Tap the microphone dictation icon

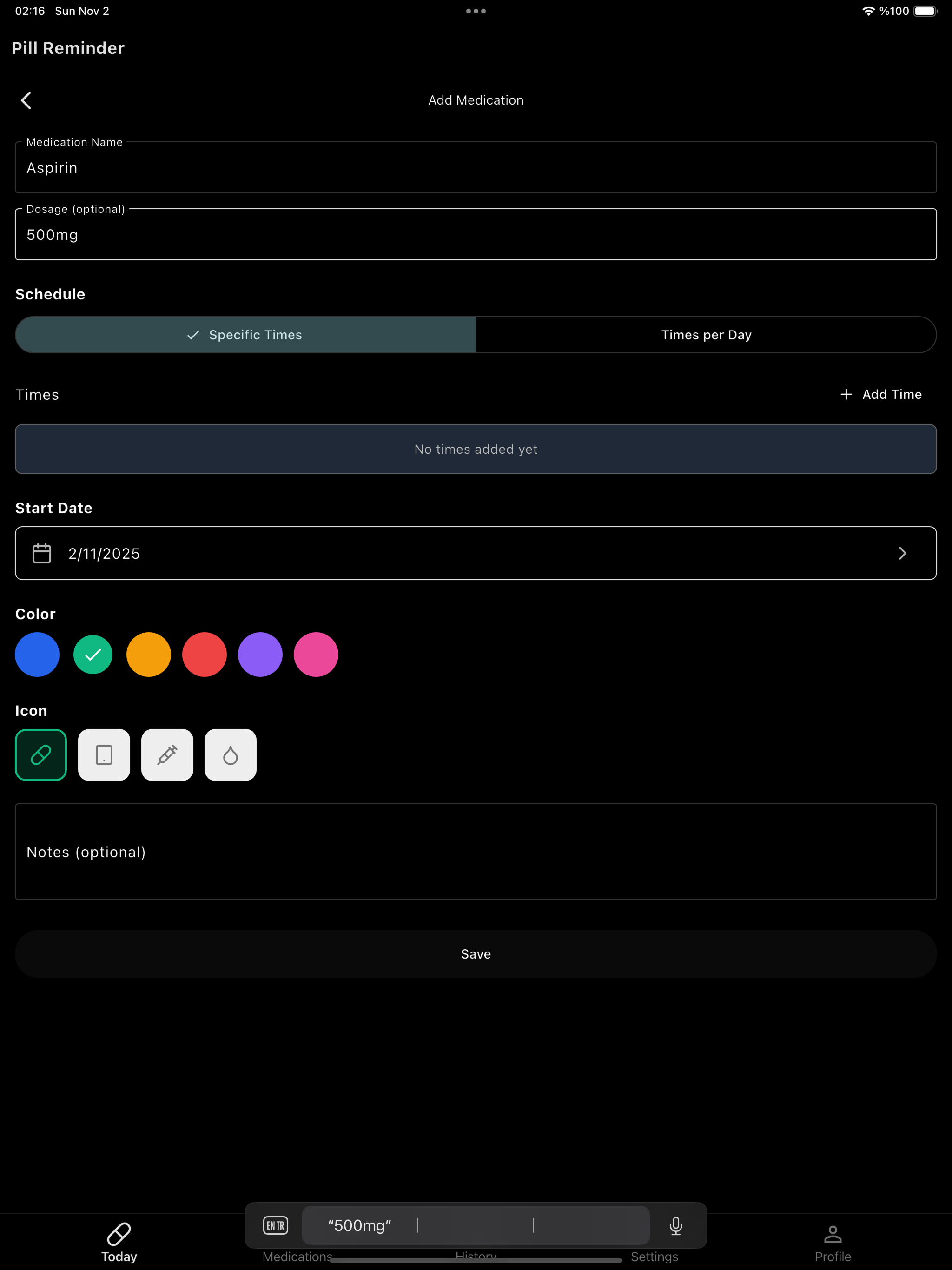click(x=676, y=1226)
